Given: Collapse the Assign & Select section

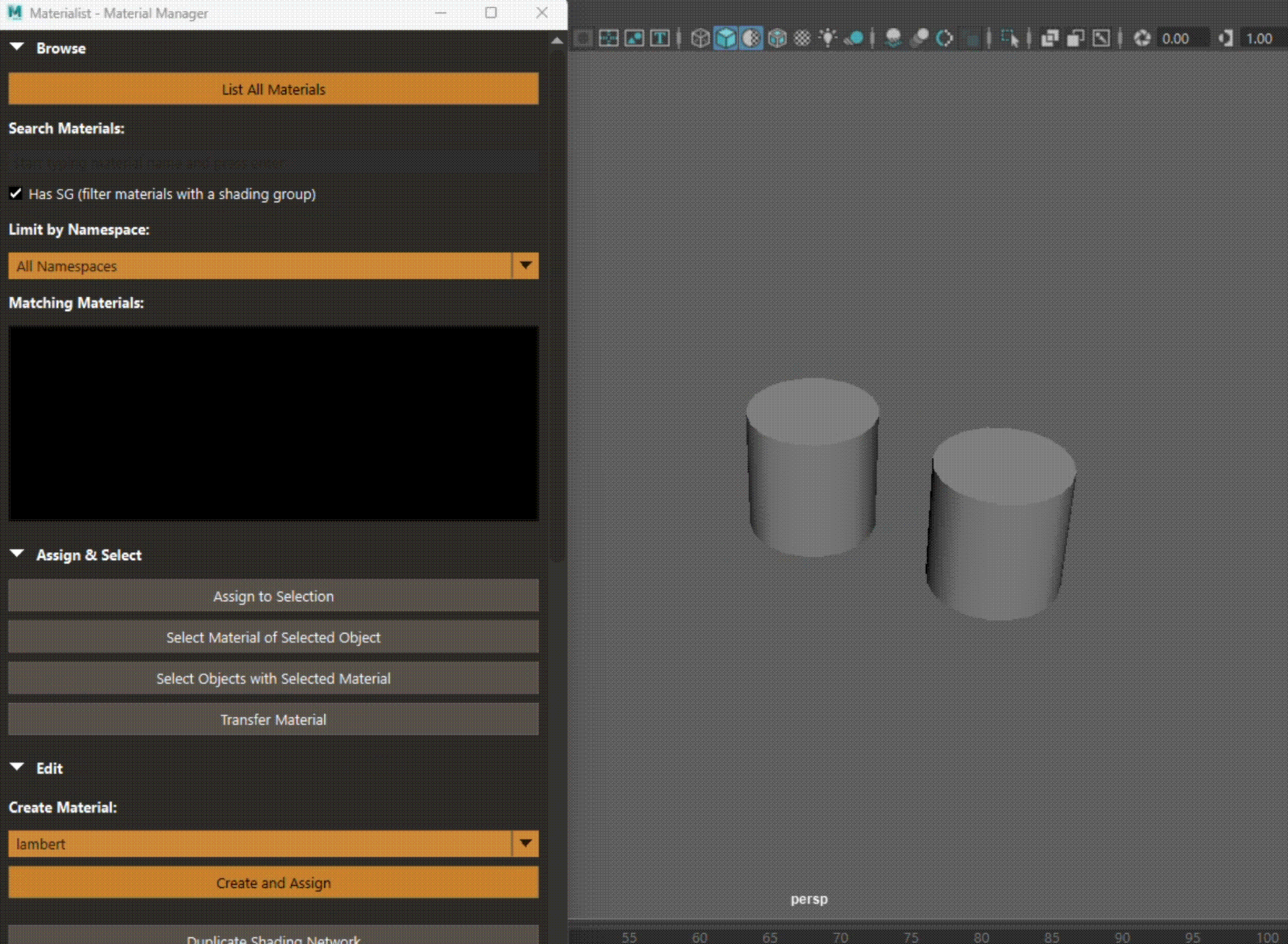Looking at the screenshot, I should (x=17, y=554).
